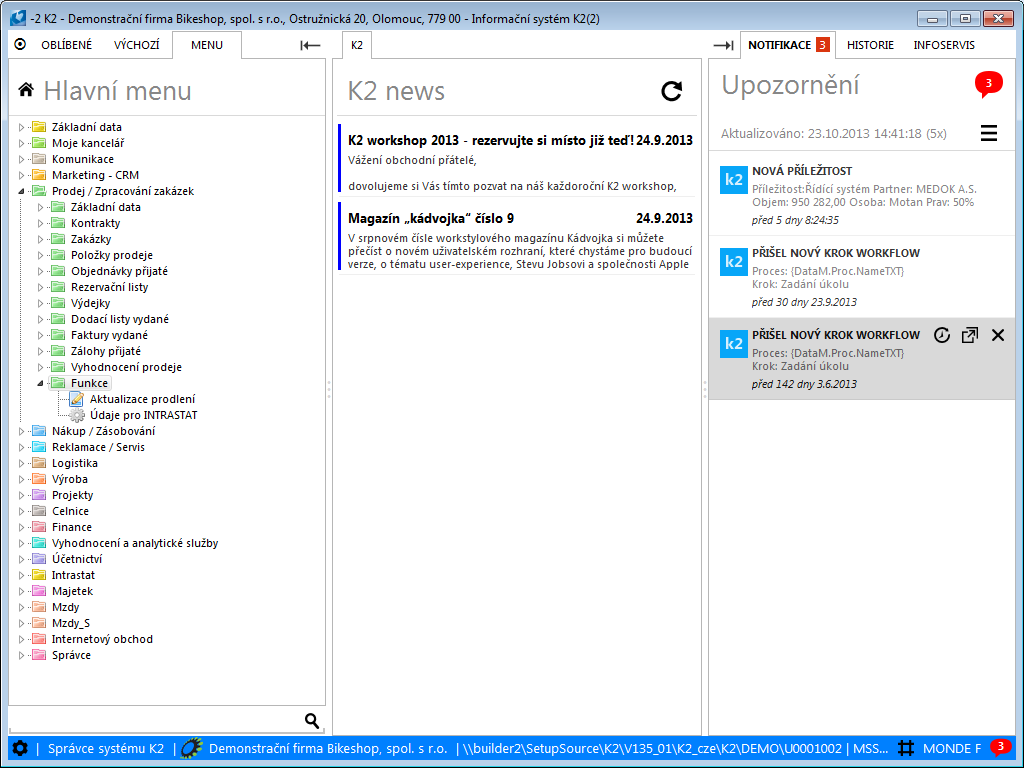This screenshot has height=768, width=1024.
Task: Click the circle target icon before Oblíbené
Action: click(20, 44)
